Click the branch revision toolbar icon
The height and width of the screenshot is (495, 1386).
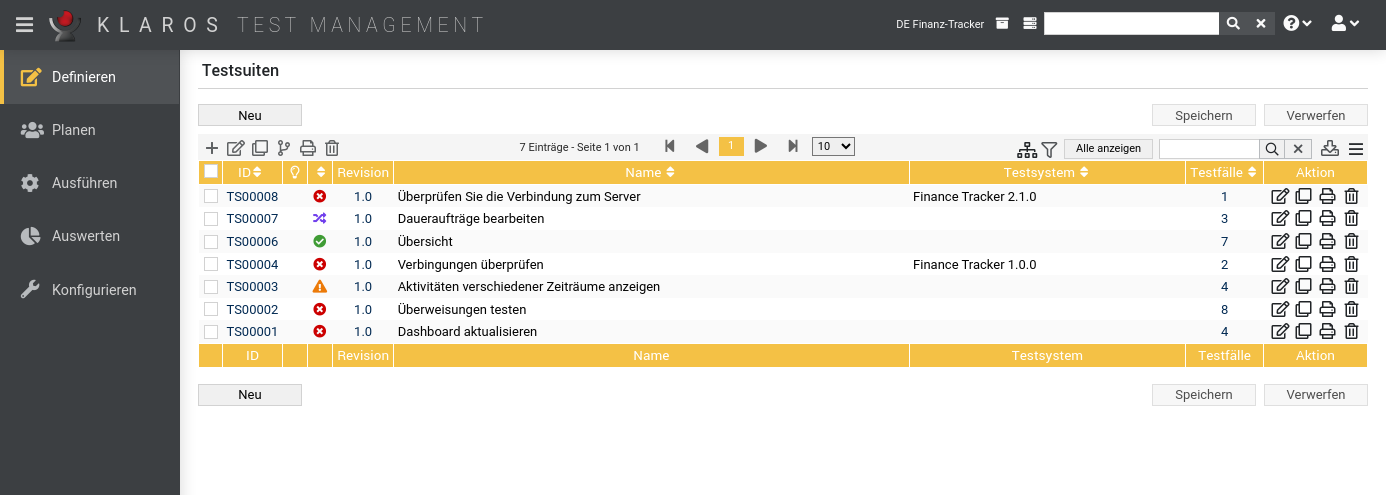pyautogui.click(x=284, y=148)
